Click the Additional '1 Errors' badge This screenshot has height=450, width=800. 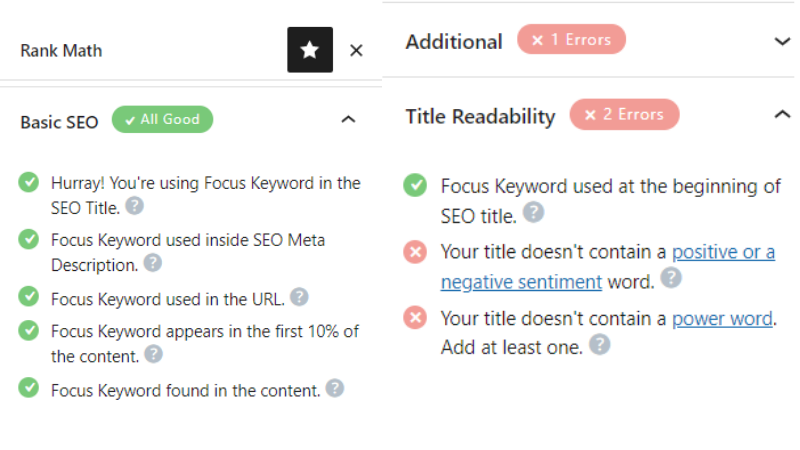[x=571, y=40]
